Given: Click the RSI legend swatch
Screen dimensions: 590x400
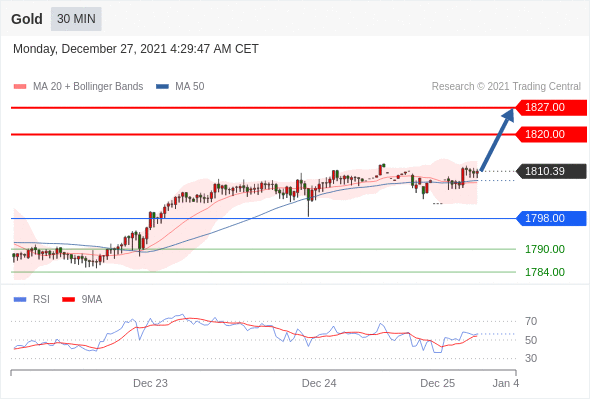Looking at the screenshot, I should pyautogui.click(x=20, y=300).
